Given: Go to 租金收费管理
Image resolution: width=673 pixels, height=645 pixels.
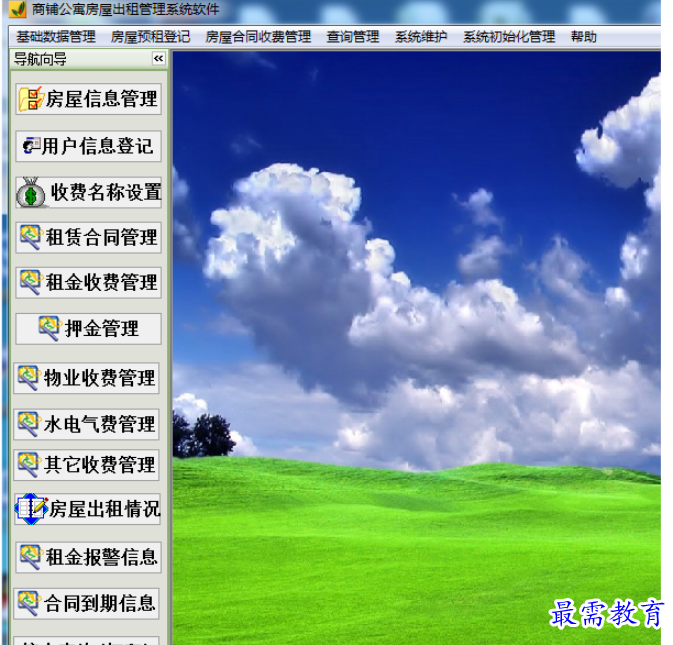Looking at the screenshot, I should [88, 282].
